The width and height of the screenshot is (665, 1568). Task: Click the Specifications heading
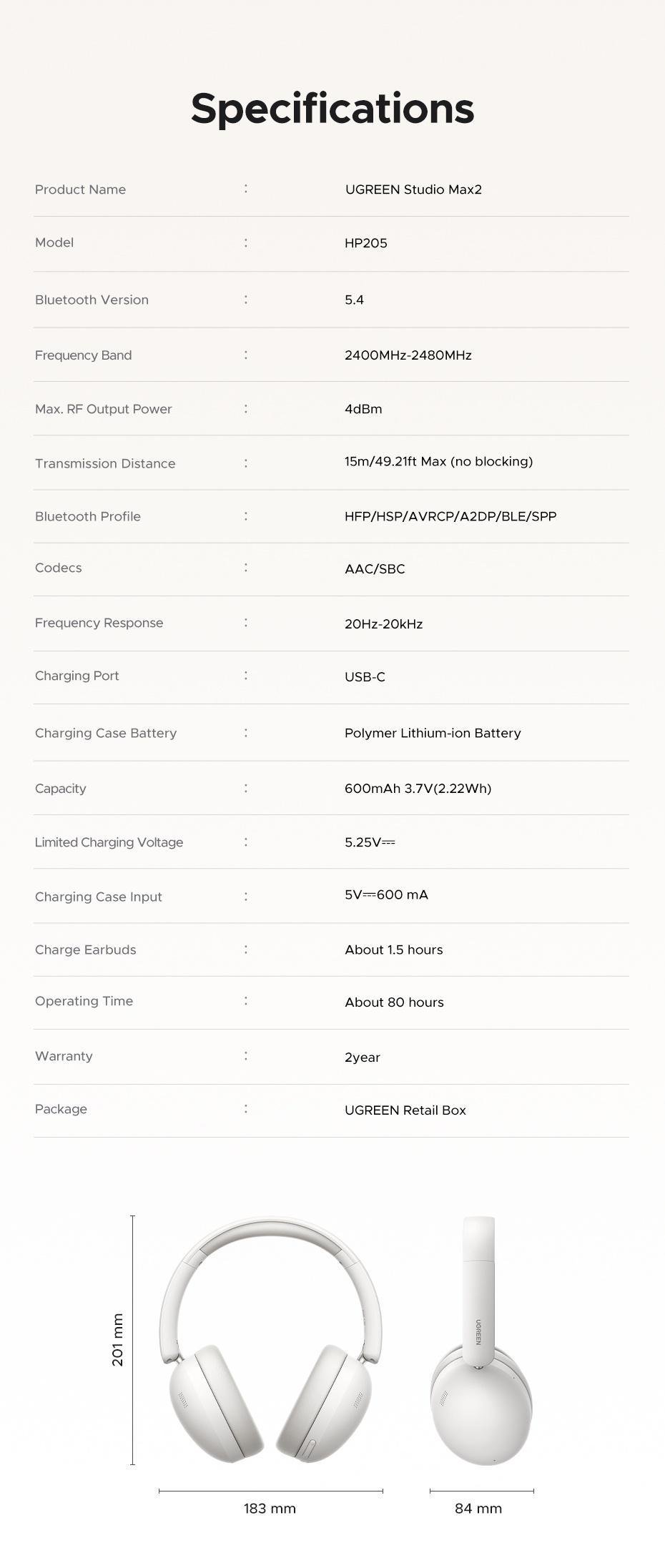click(x=332, y=109)
